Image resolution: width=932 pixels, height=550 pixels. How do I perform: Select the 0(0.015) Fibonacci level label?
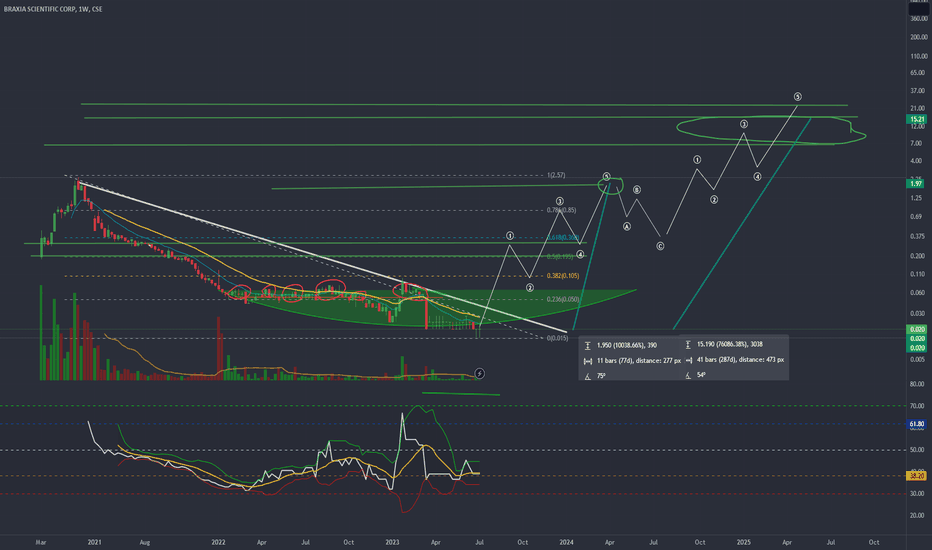(558, 338)
